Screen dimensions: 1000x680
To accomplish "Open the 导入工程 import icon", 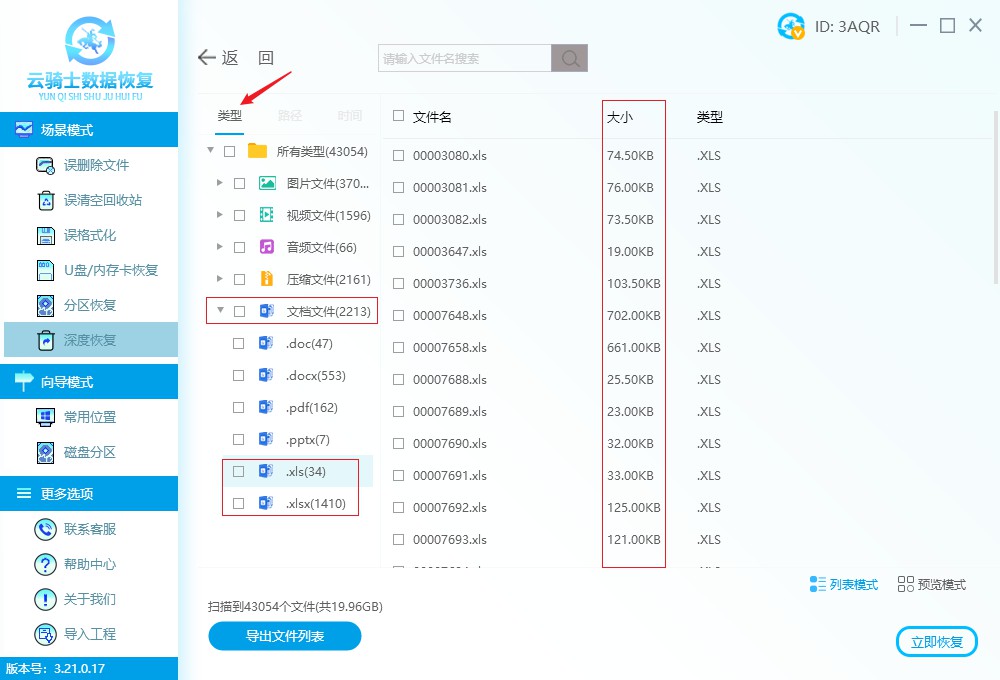I will pyautogui.click(x=45, y=634).
